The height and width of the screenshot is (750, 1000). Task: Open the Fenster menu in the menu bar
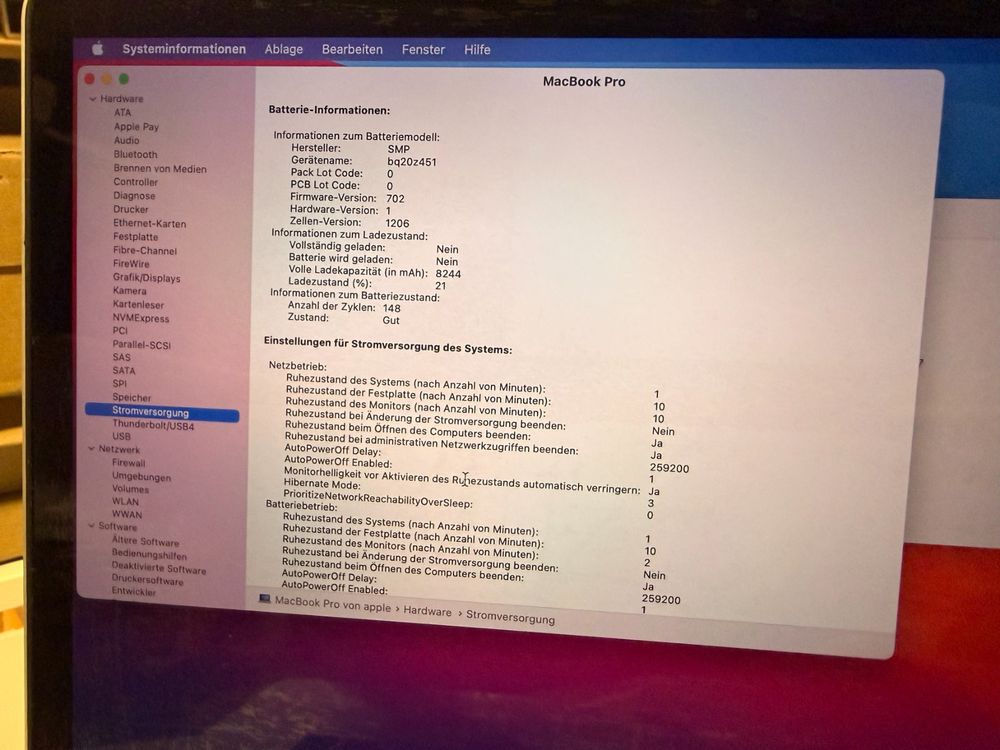coord(422,48)
